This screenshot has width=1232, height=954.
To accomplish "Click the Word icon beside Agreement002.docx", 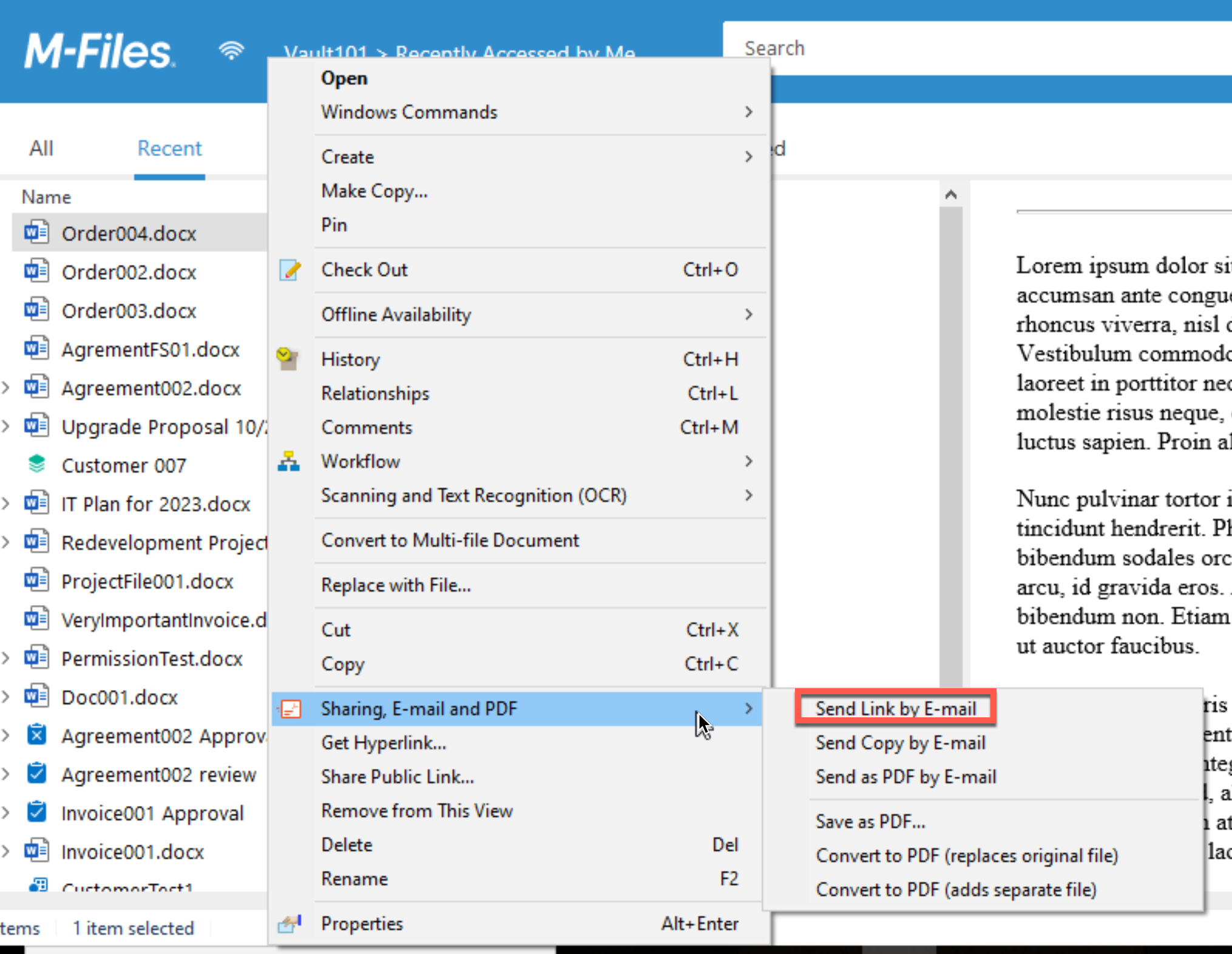I will pos(36,387).
